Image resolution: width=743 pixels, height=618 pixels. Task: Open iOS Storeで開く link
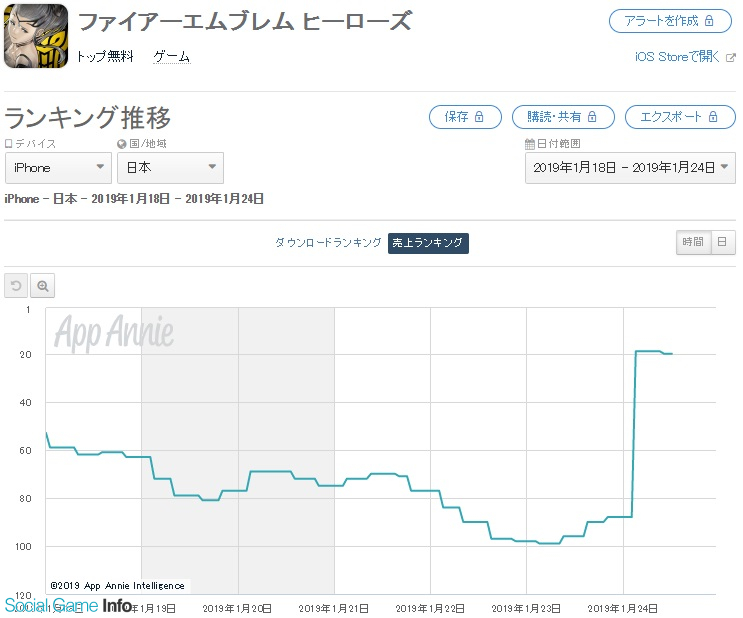(677, 57)
